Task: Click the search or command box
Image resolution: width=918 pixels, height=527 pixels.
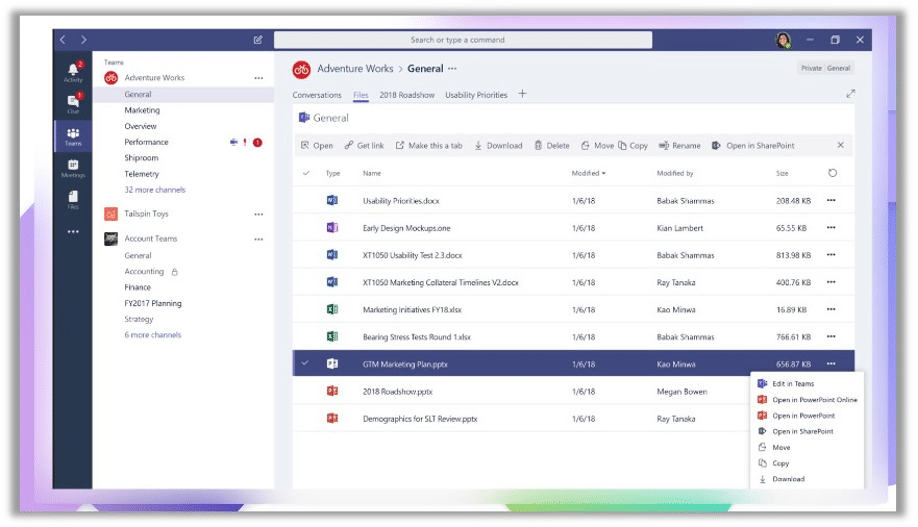Action: click(463, 40)
